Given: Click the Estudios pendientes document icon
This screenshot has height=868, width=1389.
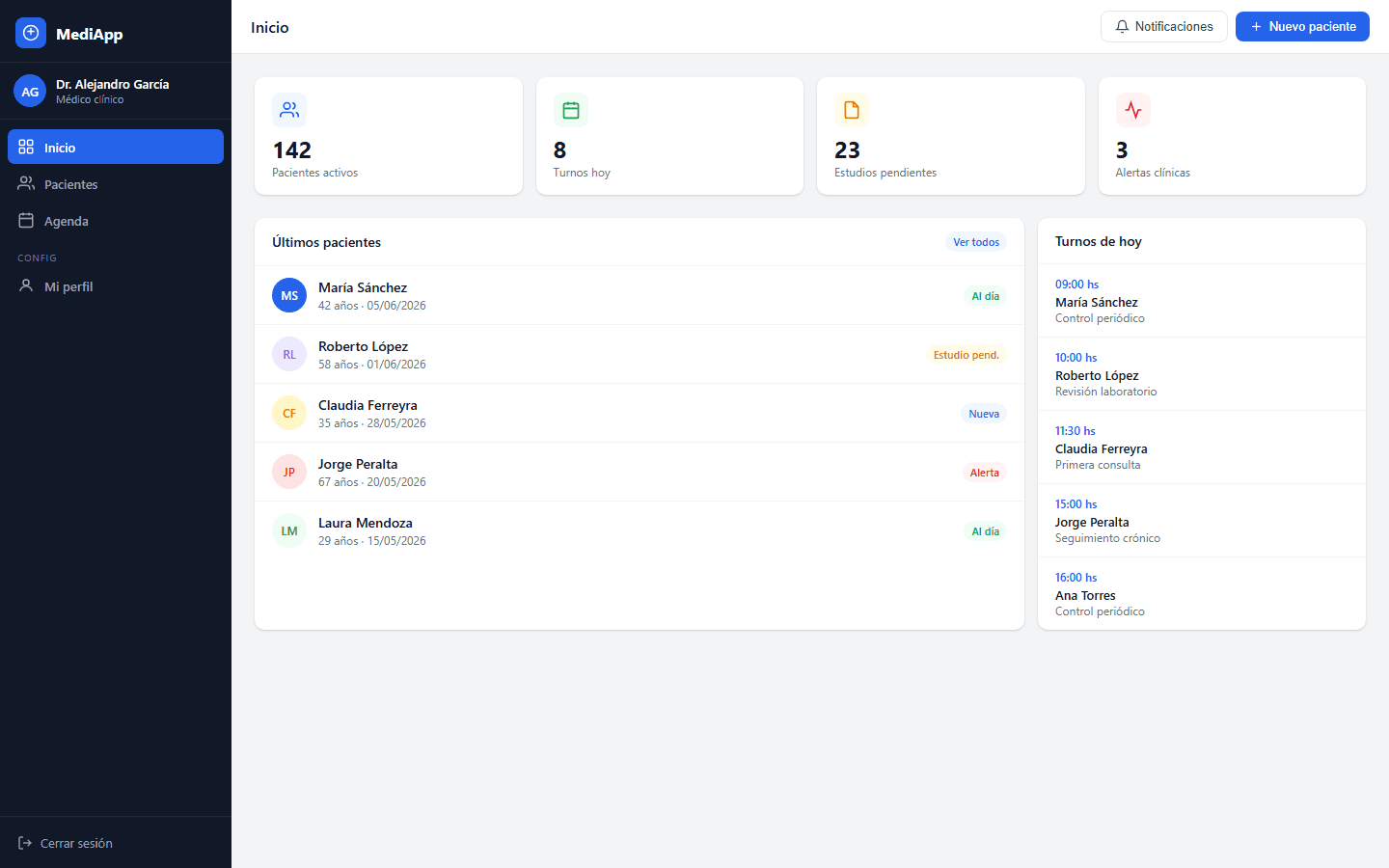Looking at the screenshot, I should click(x=852, y=110).
